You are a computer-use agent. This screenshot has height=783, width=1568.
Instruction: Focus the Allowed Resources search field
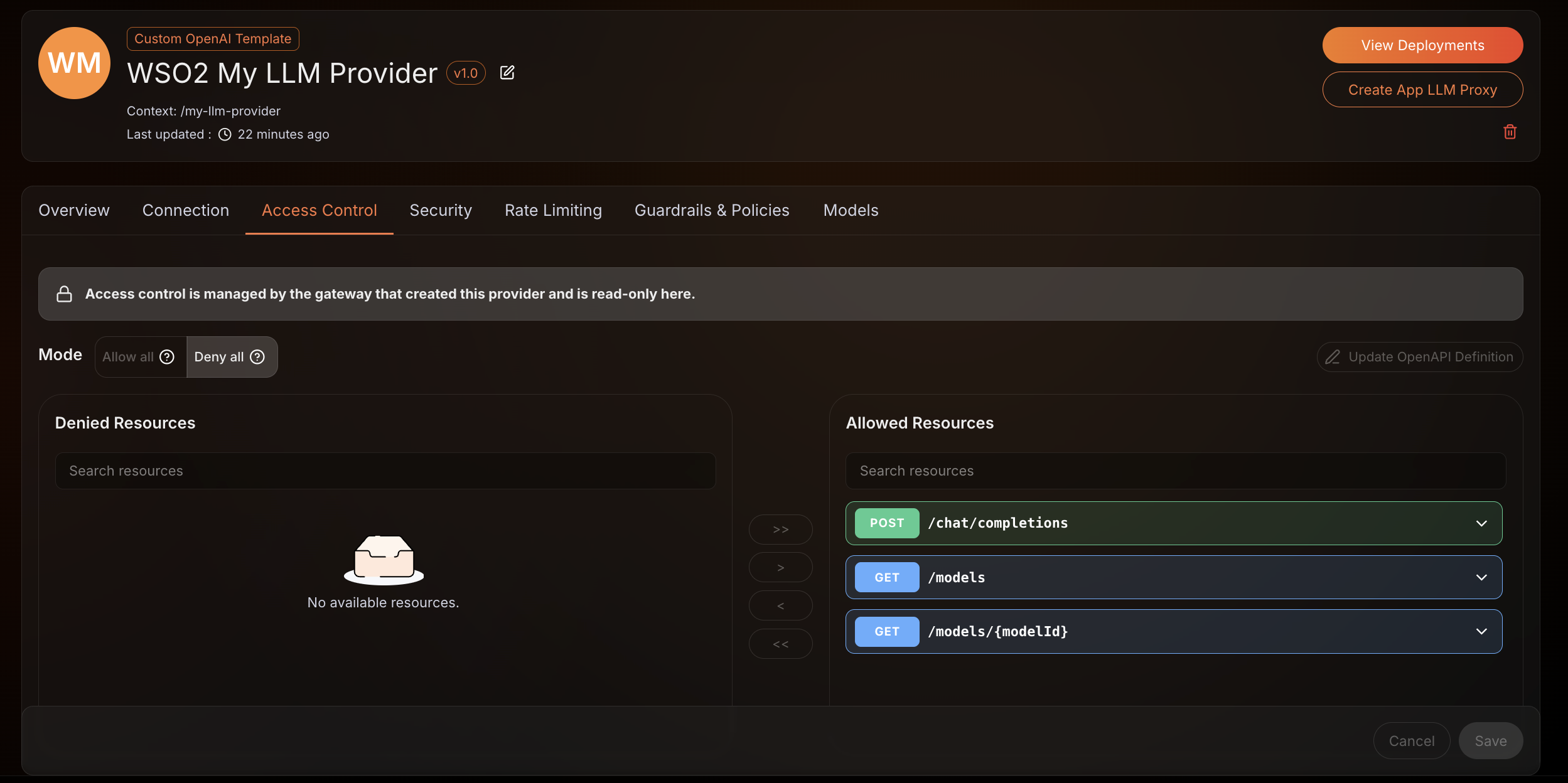click(1176, 471)
